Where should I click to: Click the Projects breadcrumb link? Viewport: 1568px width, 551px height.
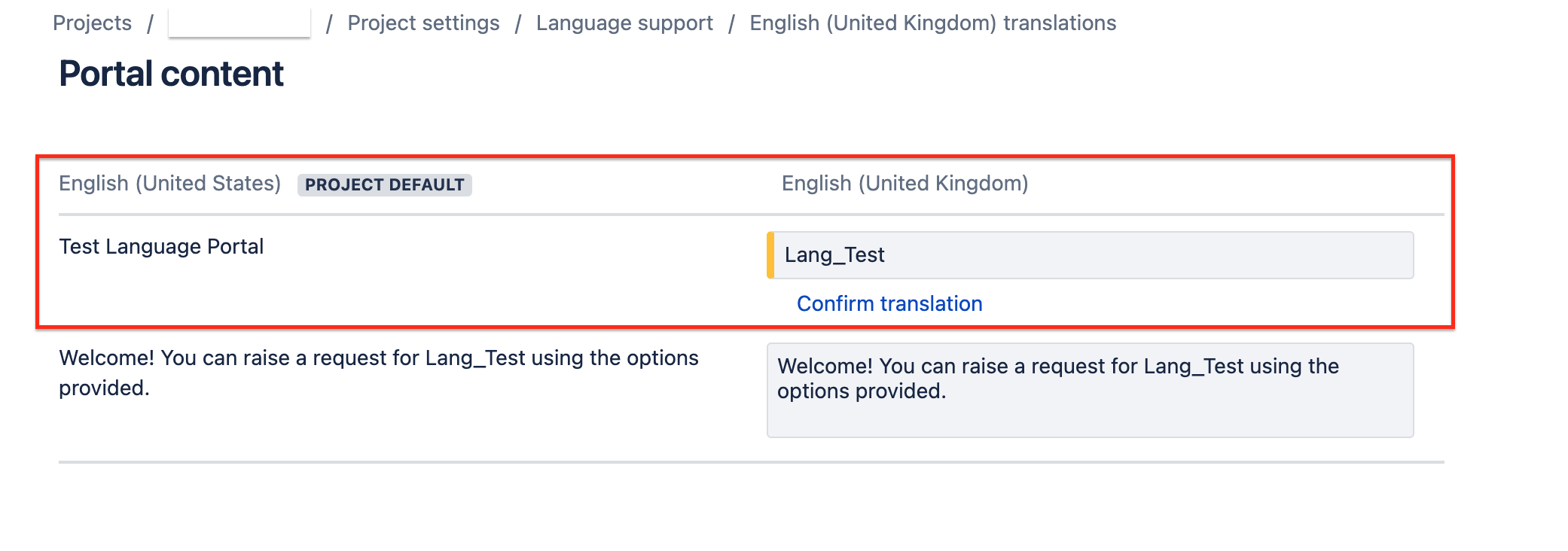pos(92,23)
